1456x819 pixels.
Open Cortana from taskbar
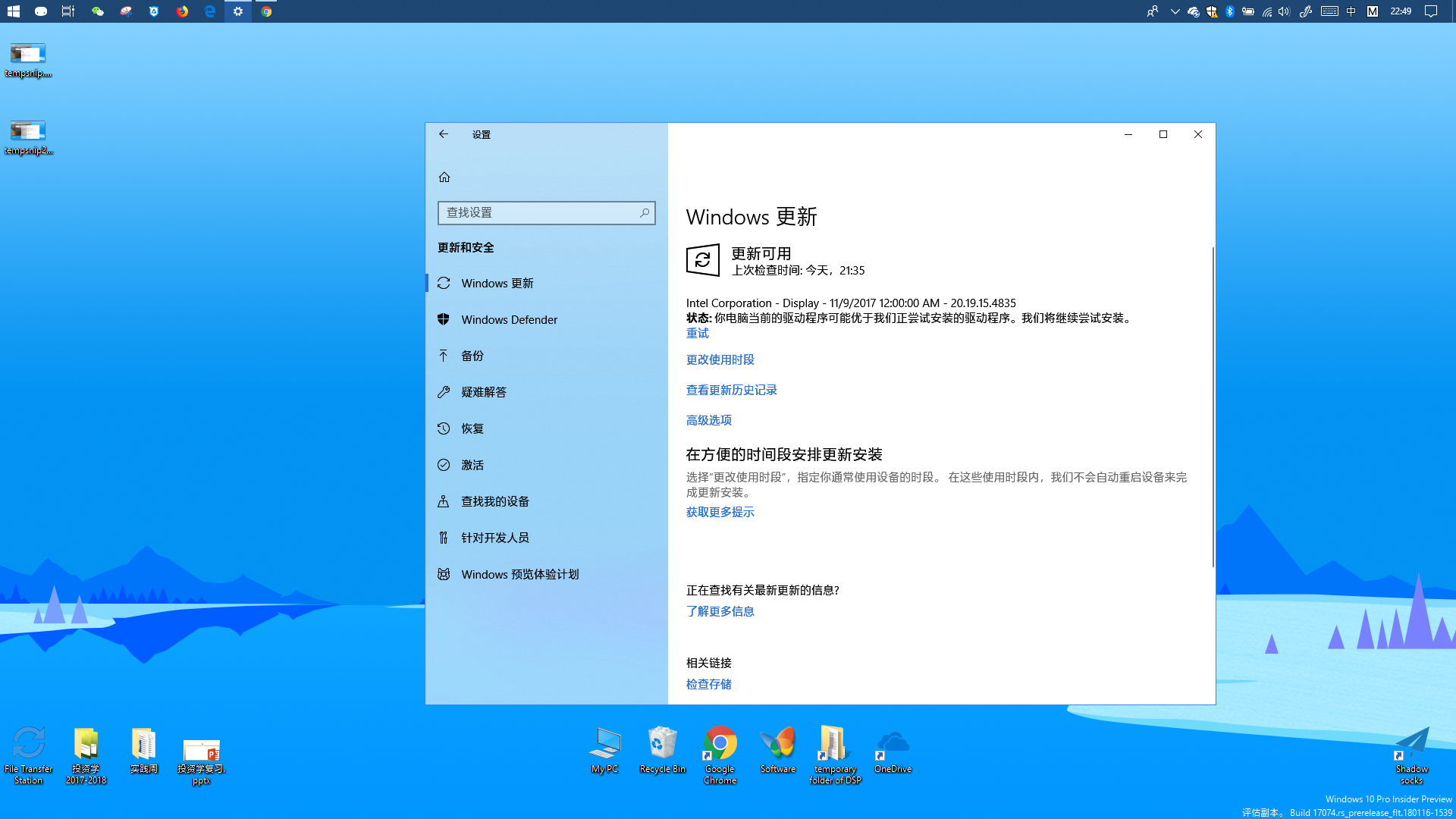(x=41, y=11)
